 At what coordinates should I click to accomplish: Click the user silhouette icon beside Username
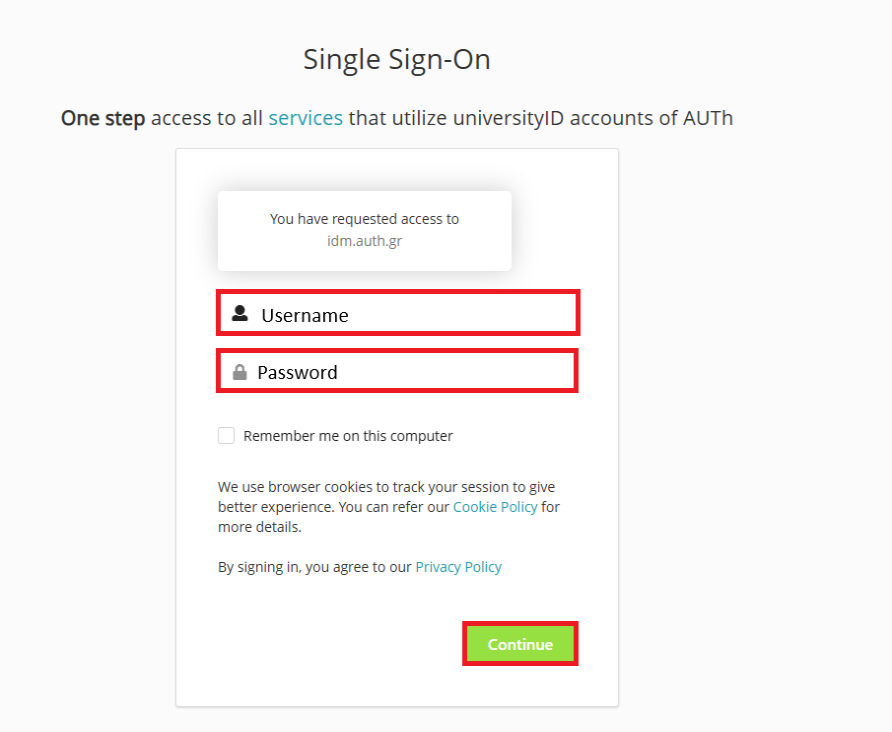240,314
